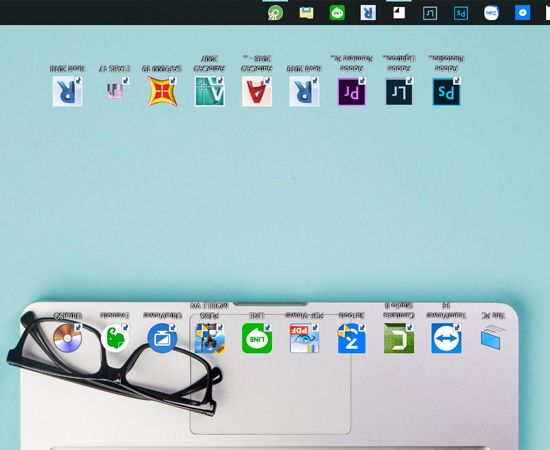Open the UltraViewer desktop shortcut
This screenshot has height=450, width=550.
162,338
